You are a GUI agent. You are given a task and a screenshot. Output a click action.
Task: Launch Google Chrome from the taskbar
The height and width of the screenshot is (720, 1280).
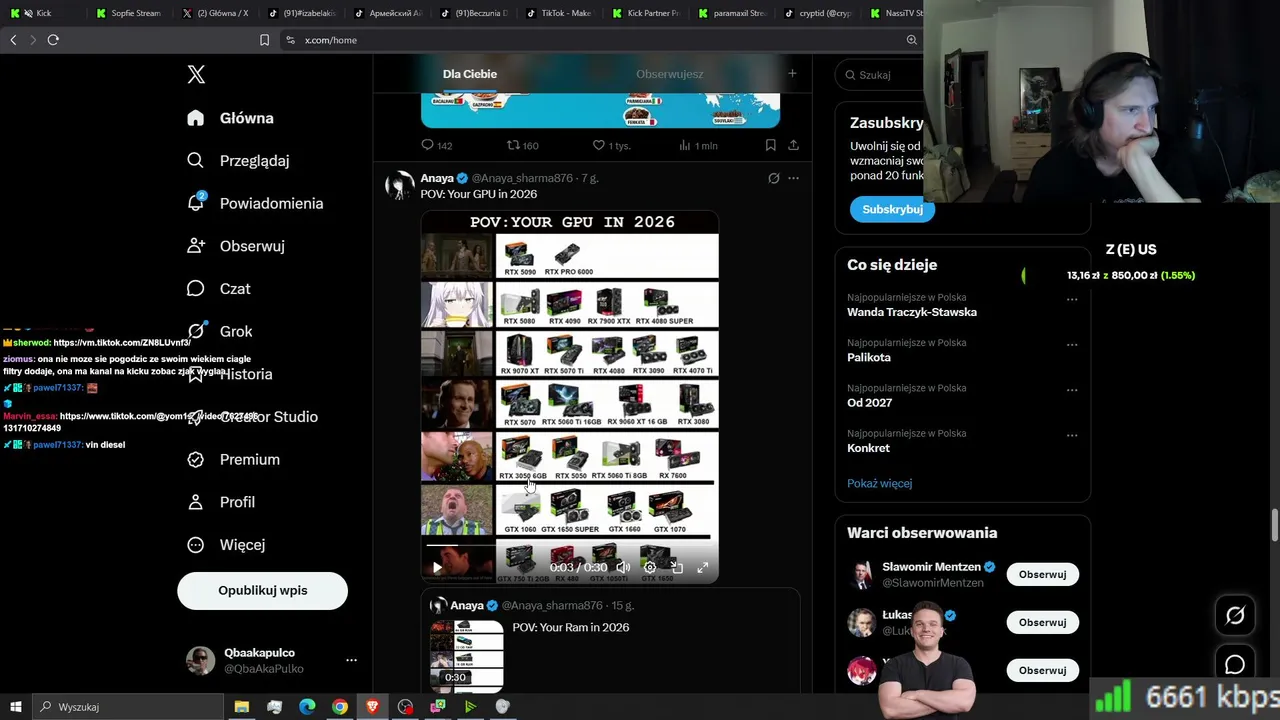click(x=340, y=707)
